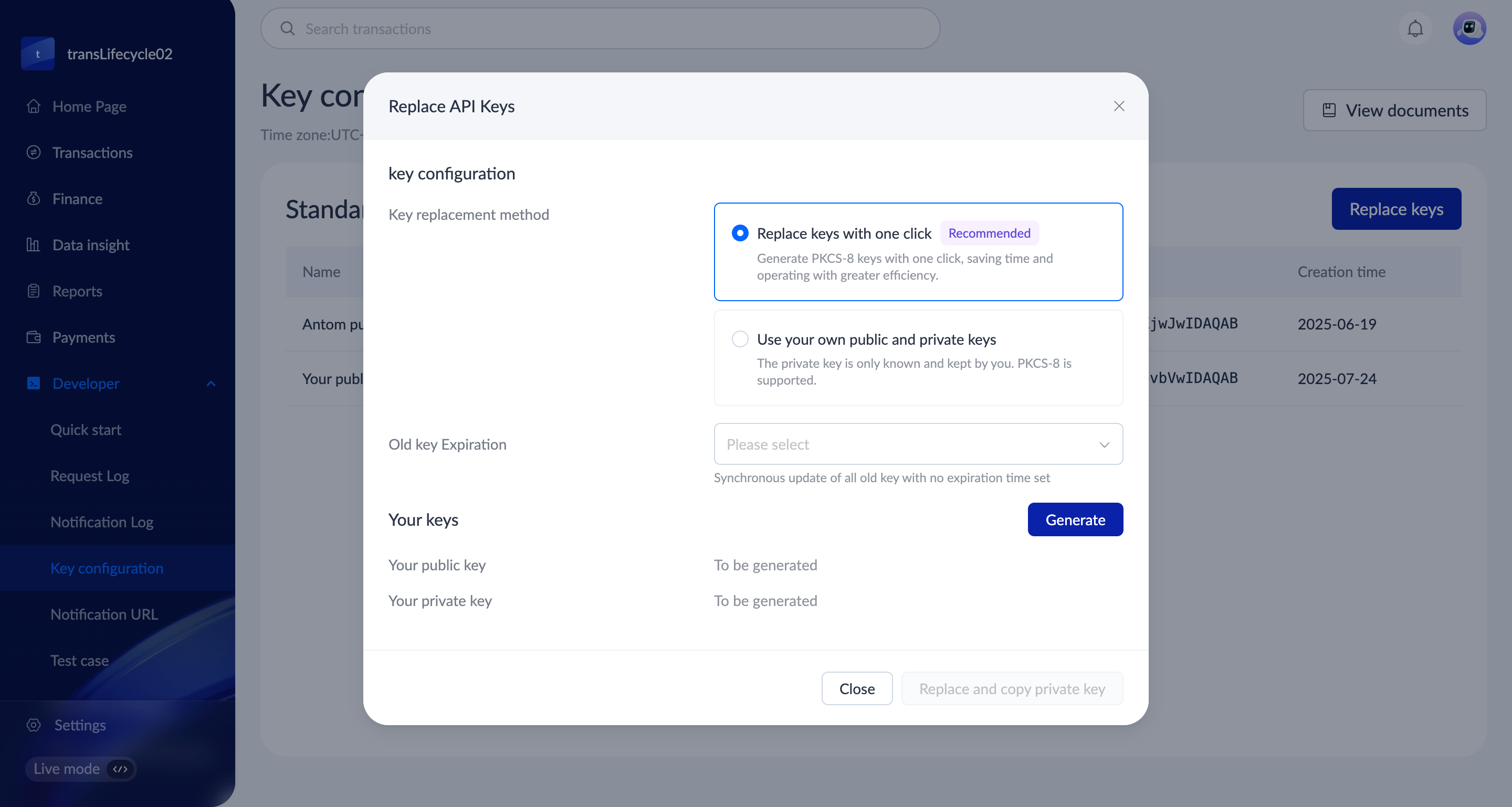The image size is (1512, 807).
Task: Open the Old key Expiration dropdown
Action: point(918,444)
